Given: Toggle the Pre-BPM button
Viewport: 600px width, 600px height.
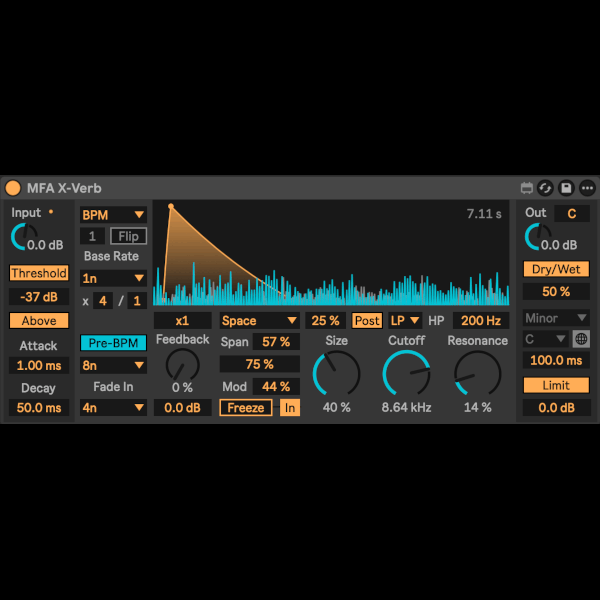Looking at the screenshot, I should 113,343.
